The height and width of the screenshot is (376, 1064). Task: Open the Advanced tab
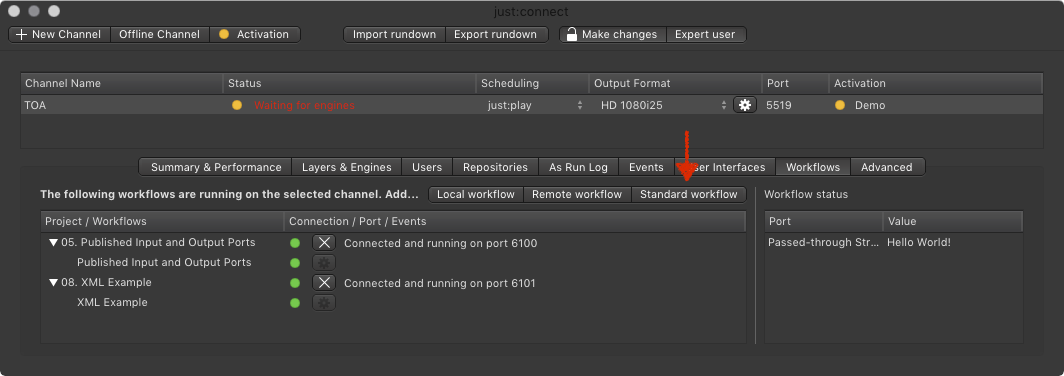887,167
